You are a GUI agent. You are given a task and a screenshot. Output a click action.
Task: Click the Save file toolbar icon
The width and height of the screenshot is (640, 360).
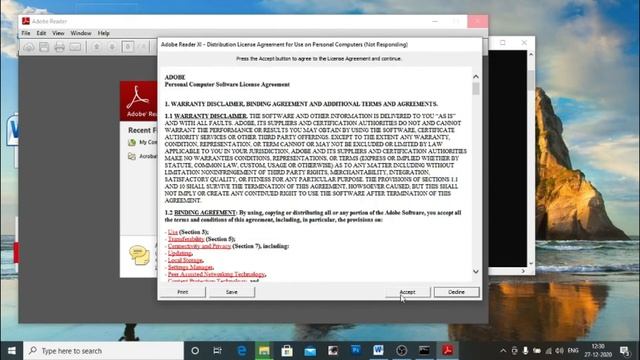[x=44, y=47]
